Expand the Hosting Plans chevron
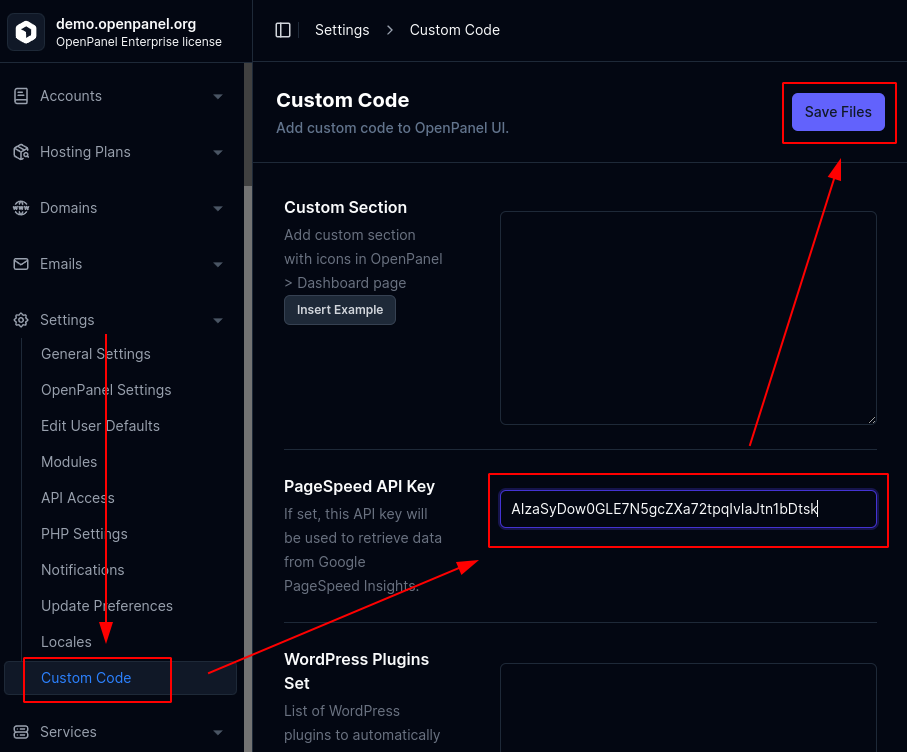This screenshot has width=907, height=752. 218,153
